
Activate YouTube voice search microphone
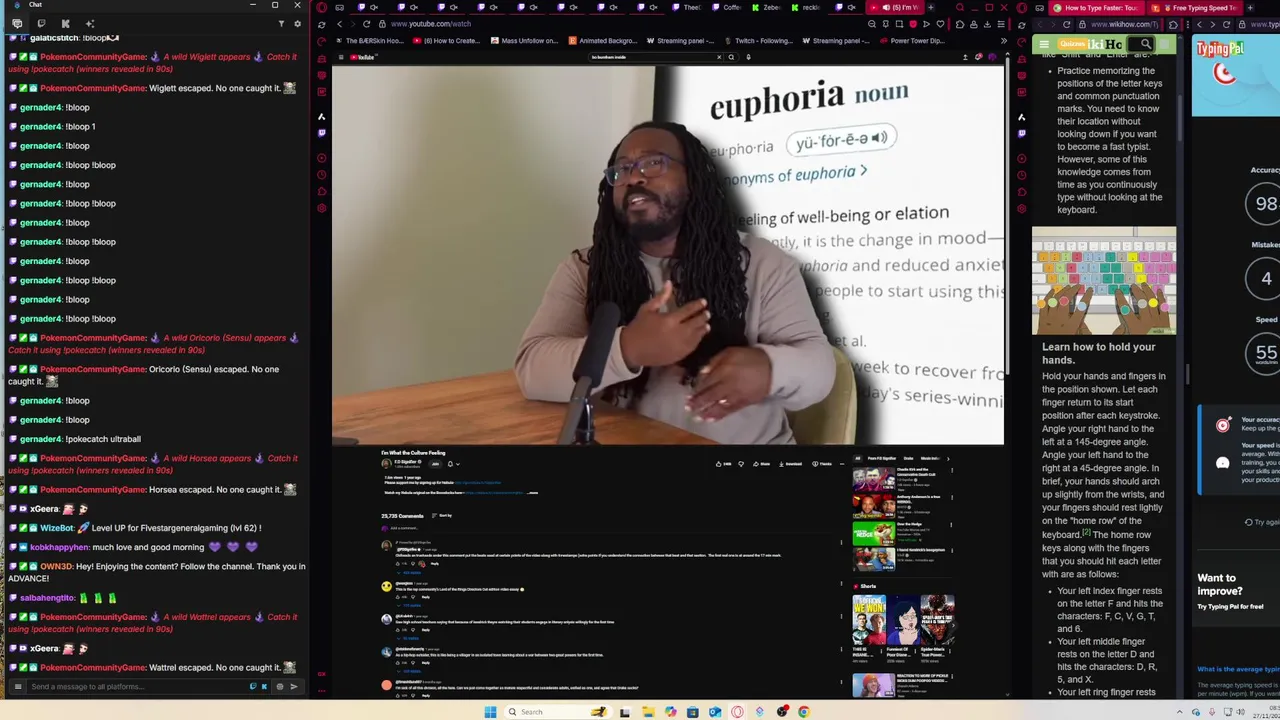click(x=749, y=57)
